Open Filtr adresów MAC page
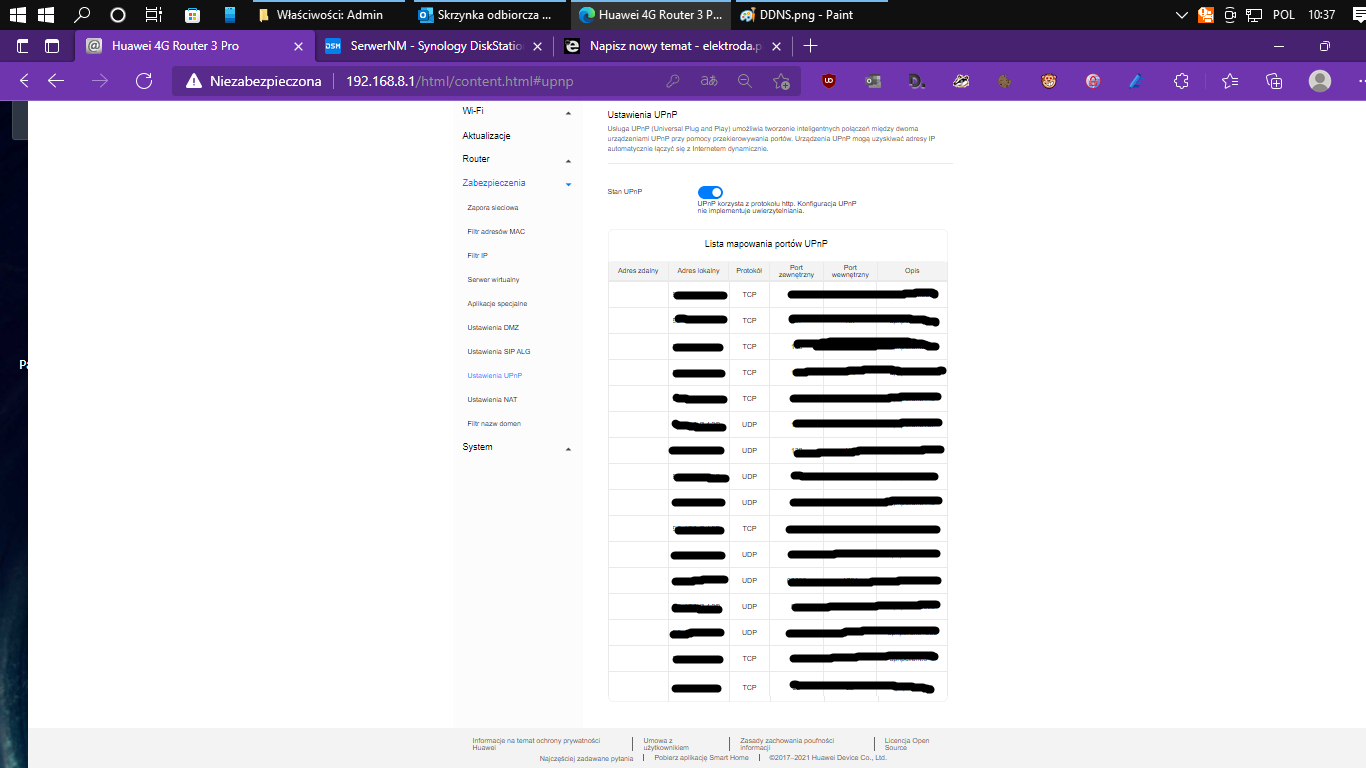 (x=496, y=231)
